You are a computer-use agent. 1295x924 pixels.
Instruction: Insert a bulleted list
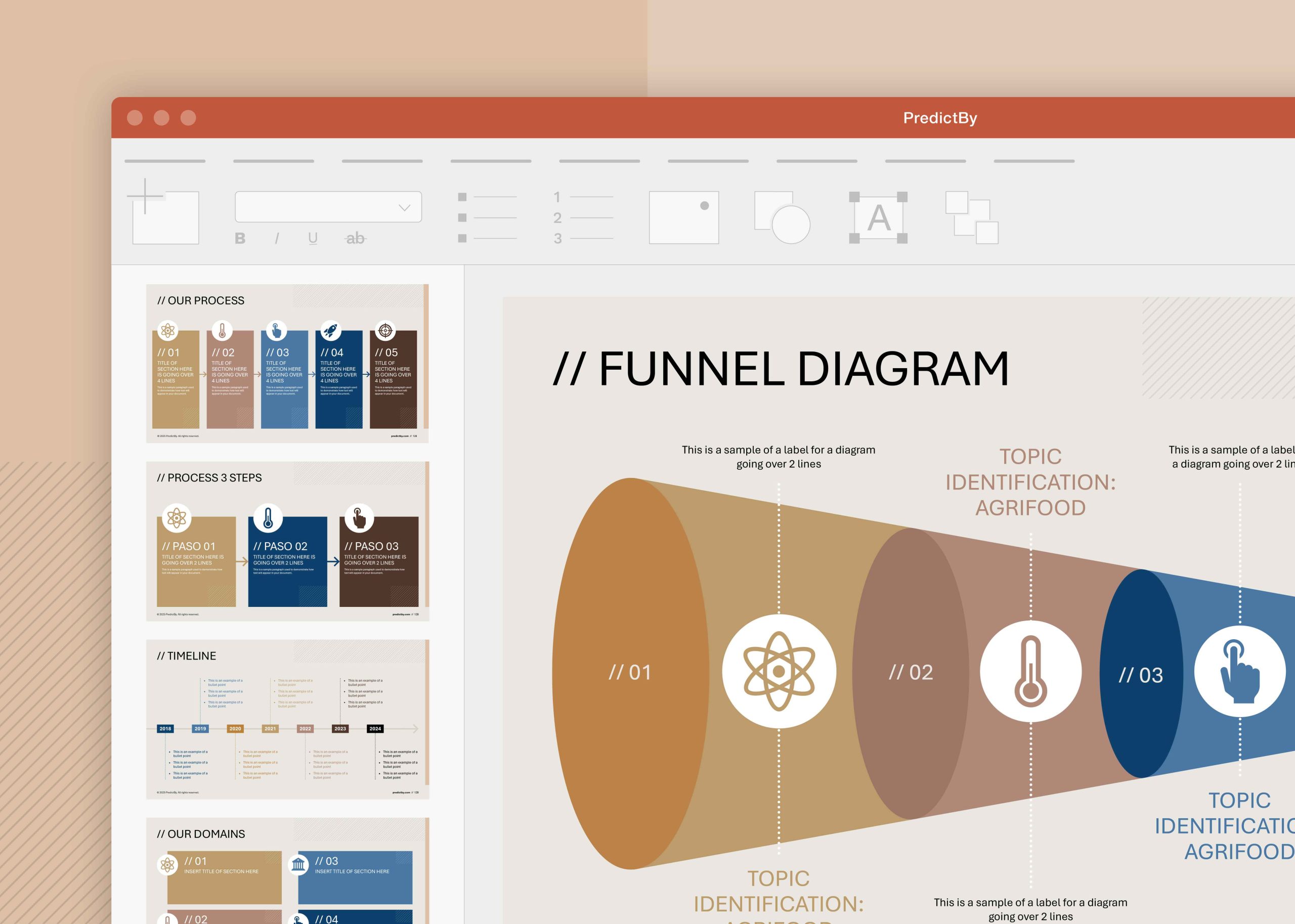(487, 217)
